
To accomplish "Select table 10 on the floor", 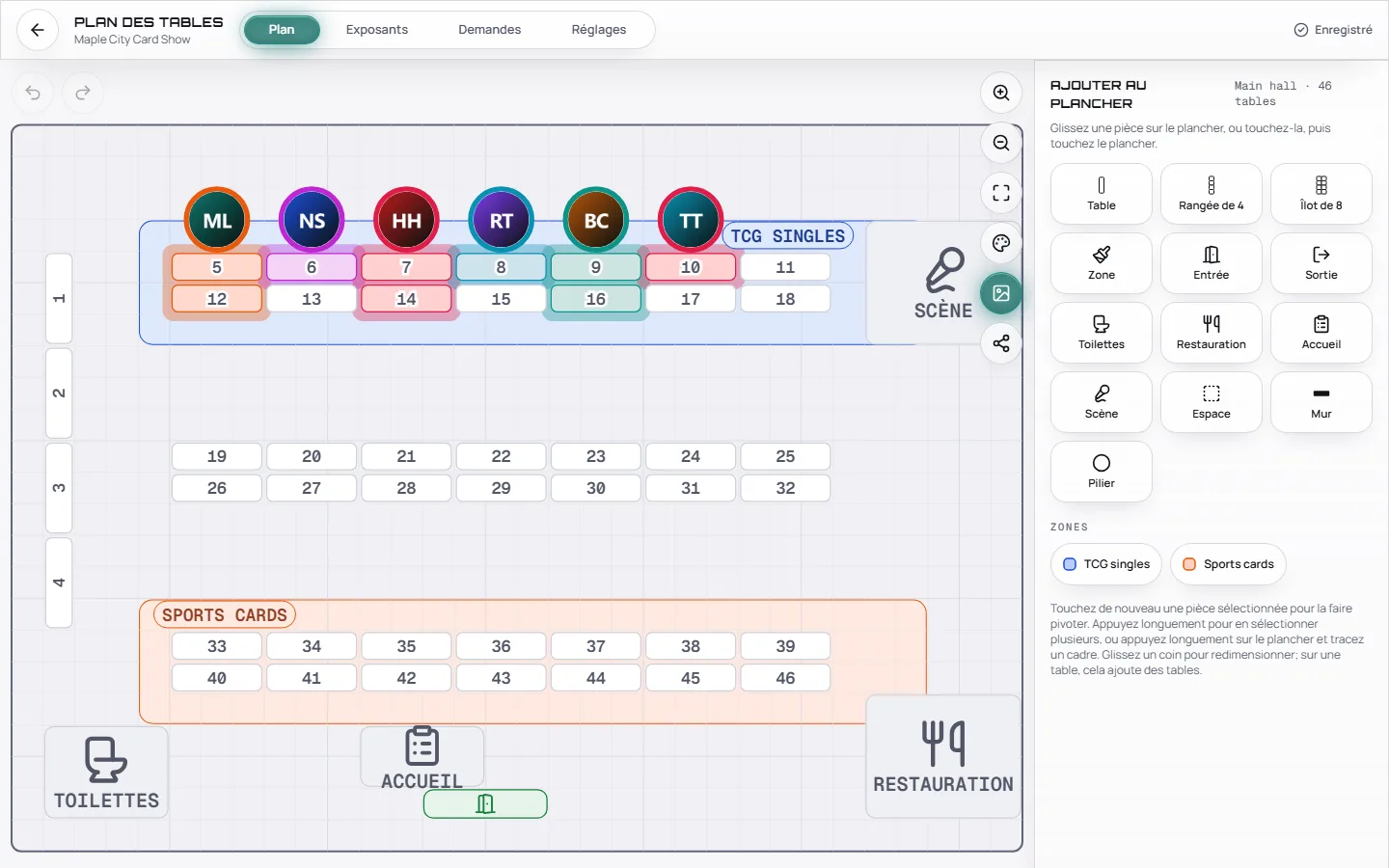I will pos(691,267).
